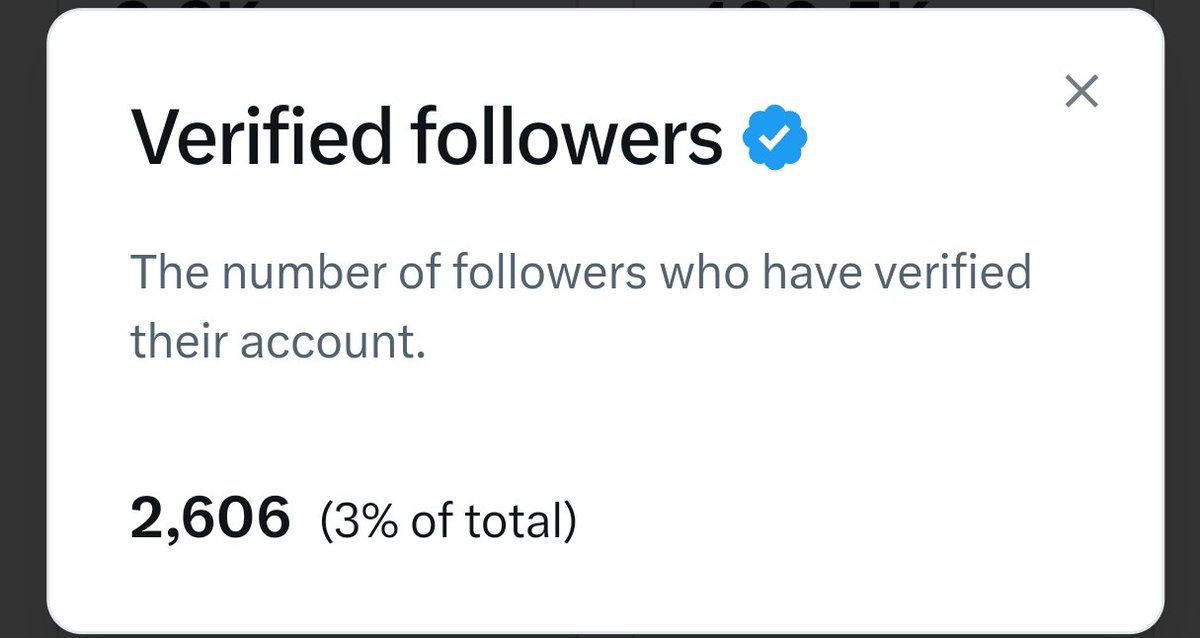Click the description line starting "The number"
The height and width of the screenshot is (638, 1200).
coord(580,273)
